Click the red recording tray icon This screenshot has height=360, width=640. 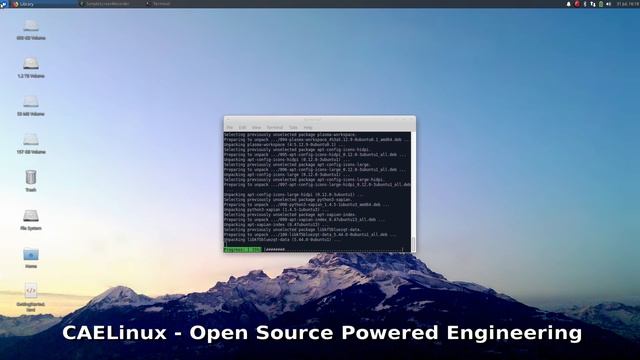577,4
